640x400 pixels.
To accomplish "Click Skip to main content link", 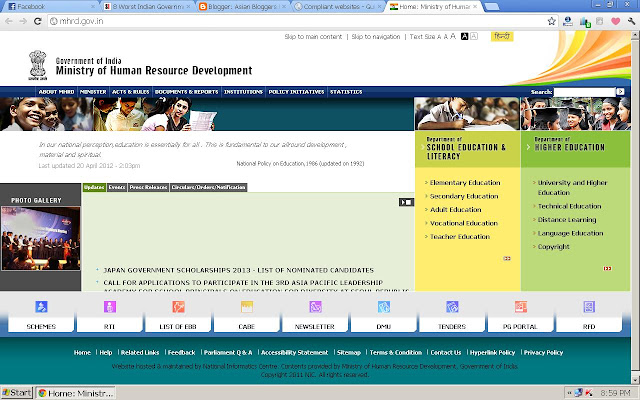I will [313, 36].
